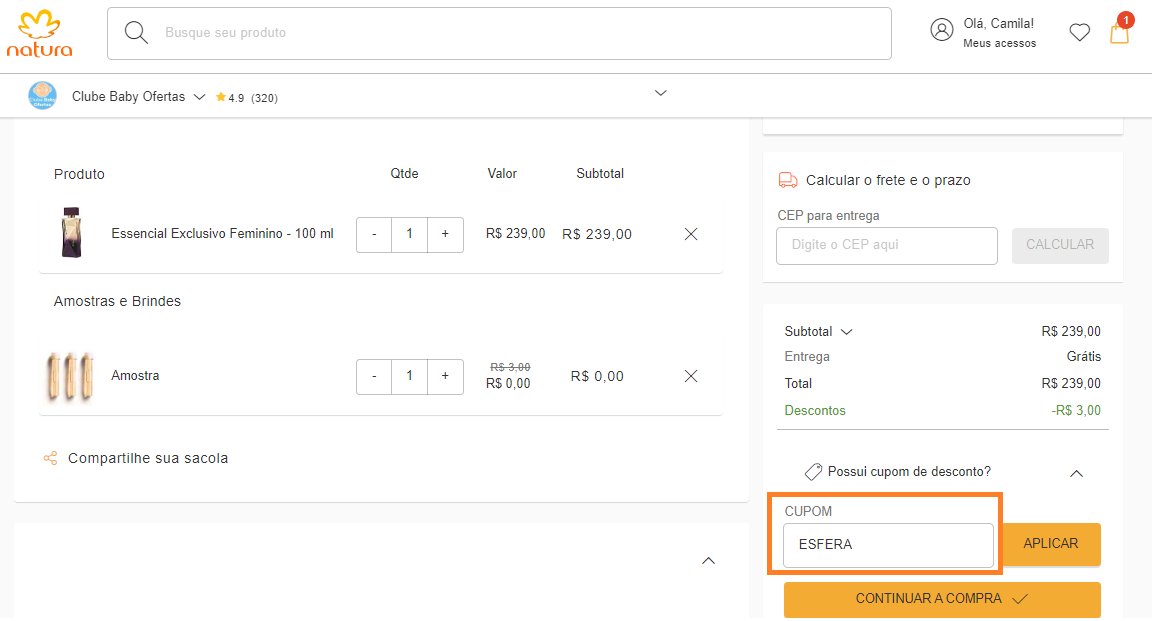Image resolution: width=1152 pixels, height=621 pixels.
Task: Click the 'Descontos' -R$ 3,00 line
Action: pos(943,411)
